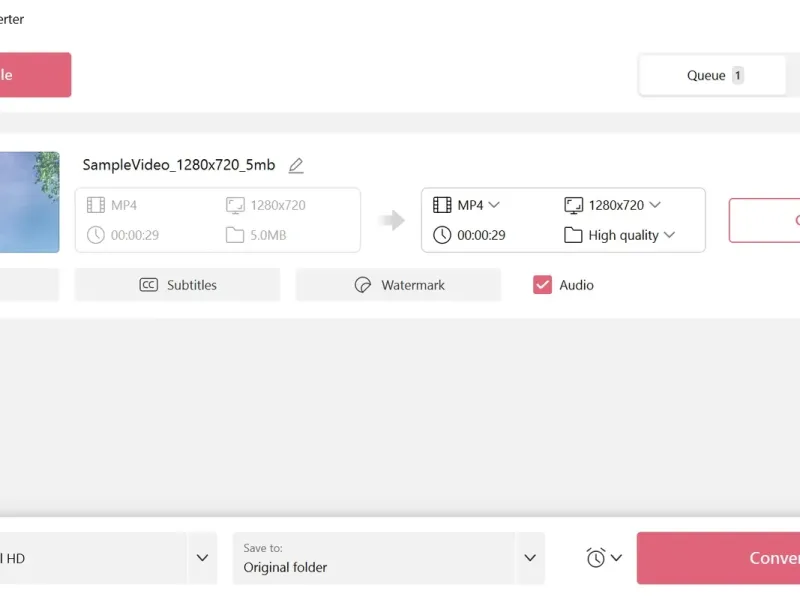Click the Watermark button
Viewport: 800px width, 600px height.
[398, 285]
